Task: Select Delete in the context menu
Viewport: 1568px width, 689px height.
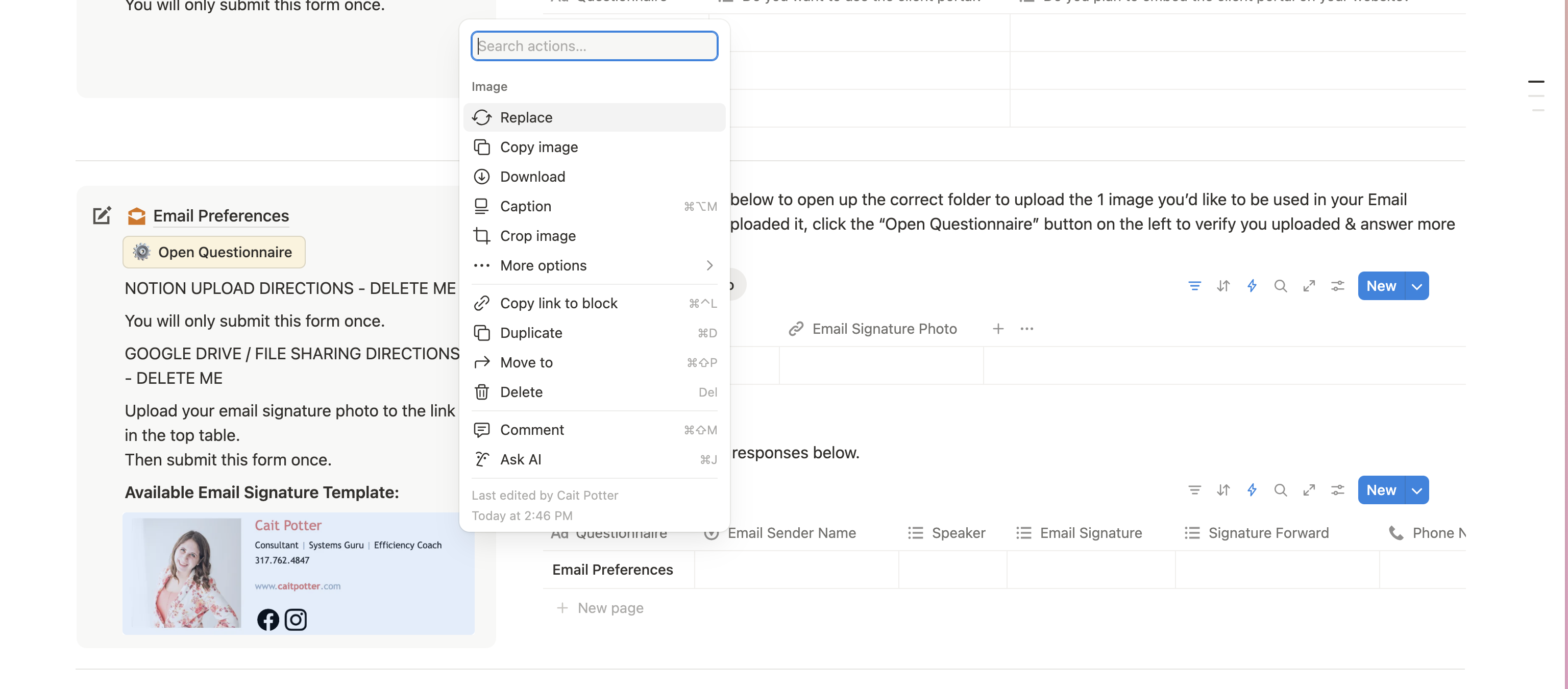Action: tap(521, 392)
